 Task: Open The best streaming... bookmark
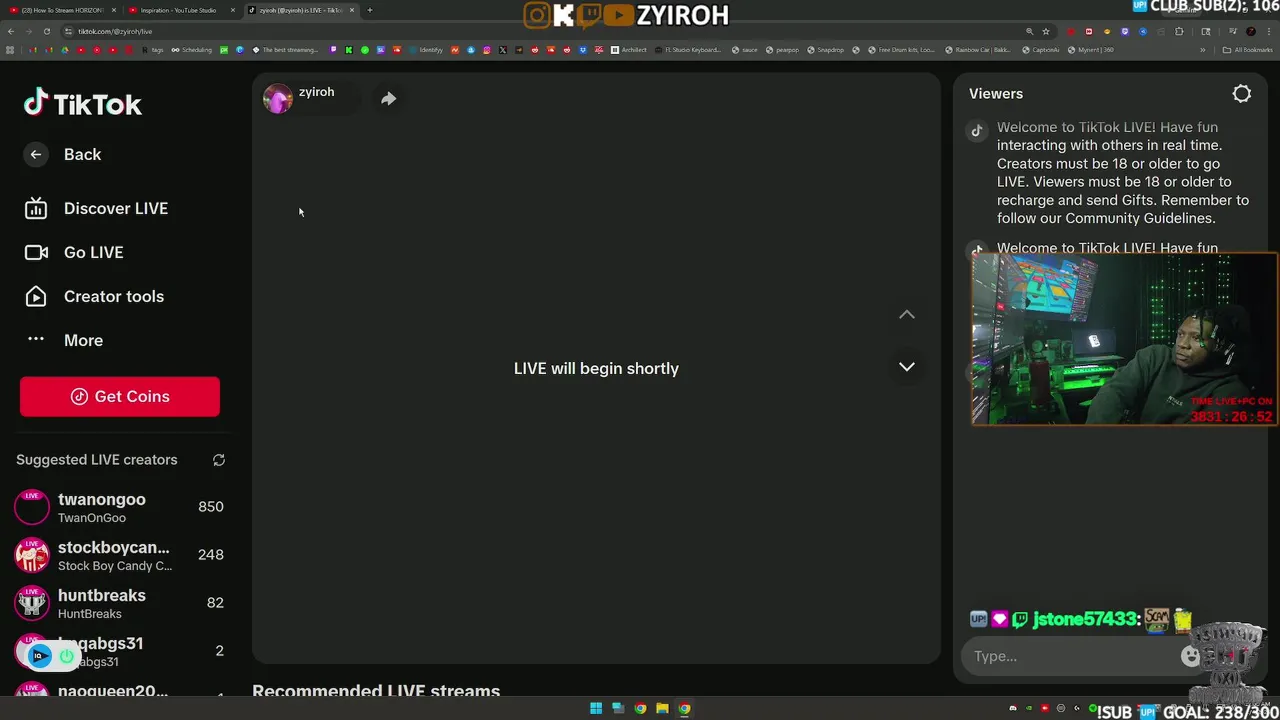click(285, 50)
